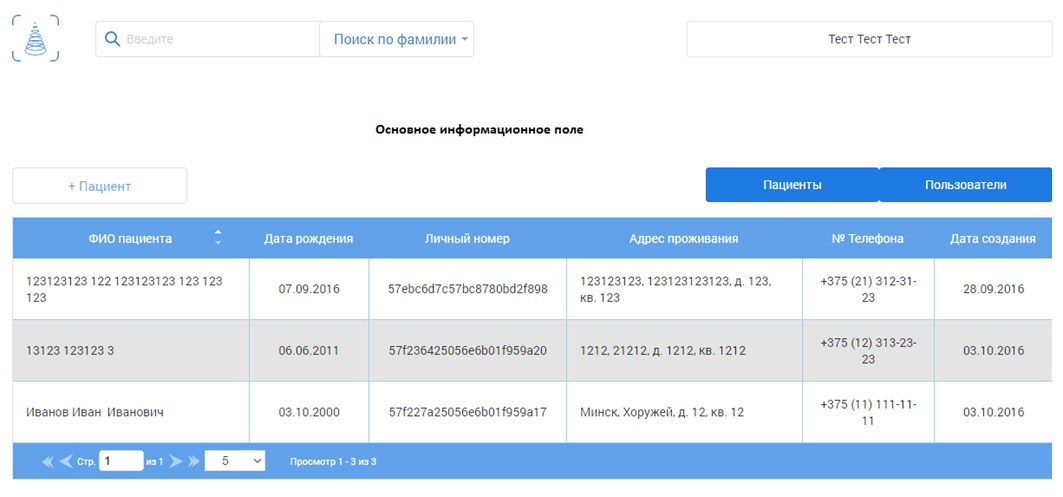Click address 1212, 21212, д. 1212 cell
Image resolution: width=1063 pixels, height=497 pixels.
coord(683,351)
